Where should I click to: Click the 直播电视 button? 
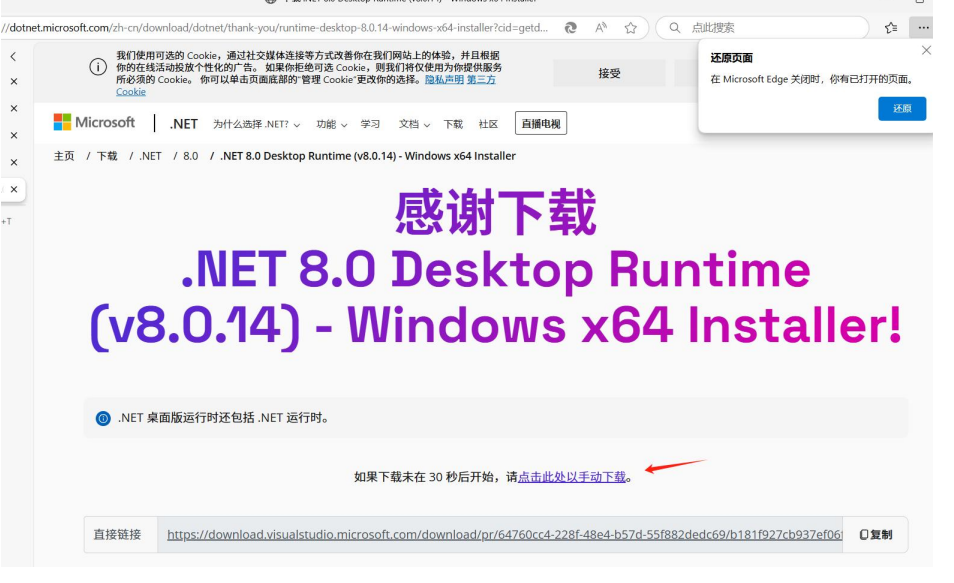[541, 124]
